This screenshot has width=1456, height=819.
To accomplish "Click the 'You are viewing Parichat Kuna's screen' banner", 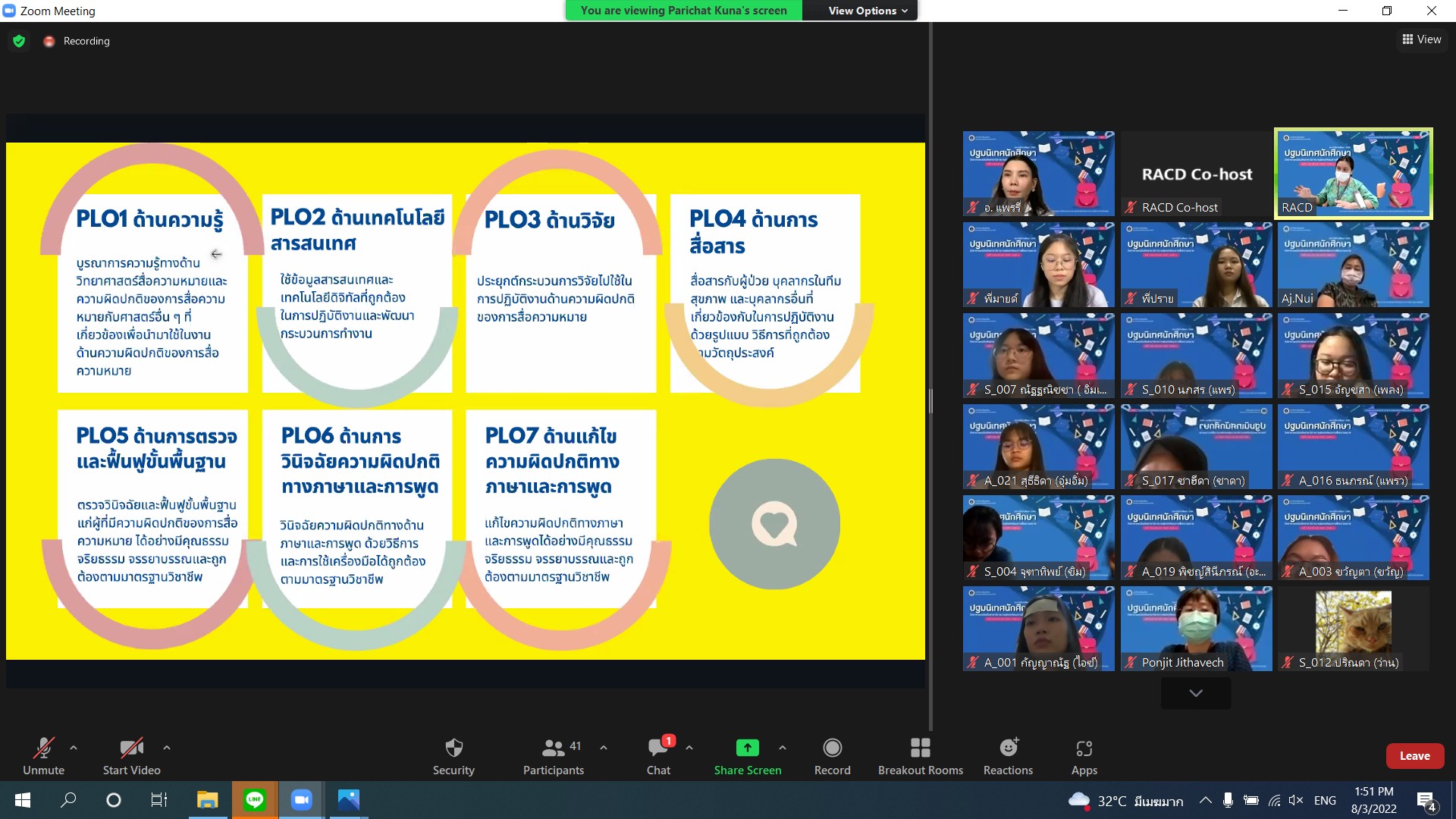I will tap(684, 11).
